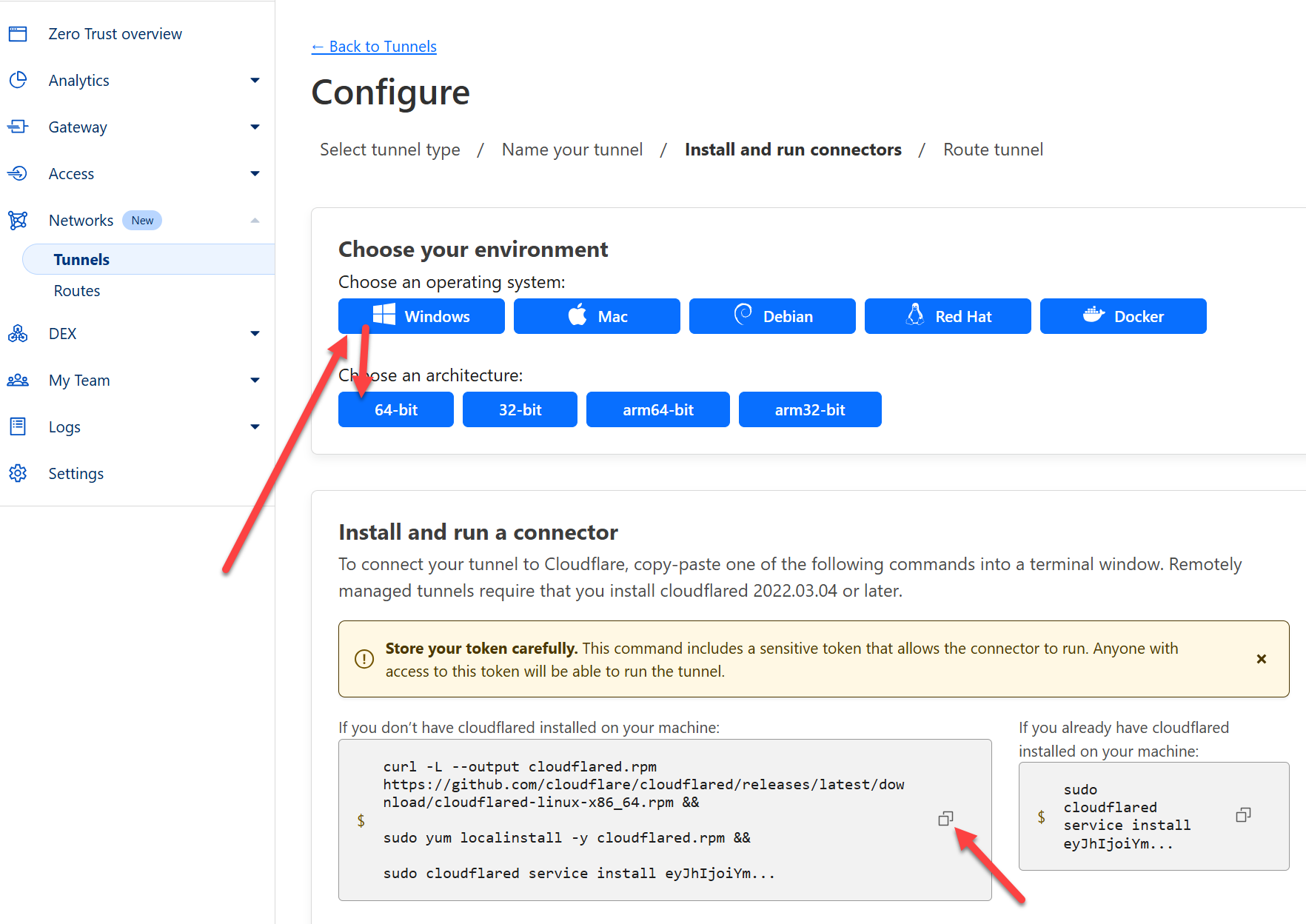Click the Logs icon in sidebar

pyautogui.click(x=18, y=427)
